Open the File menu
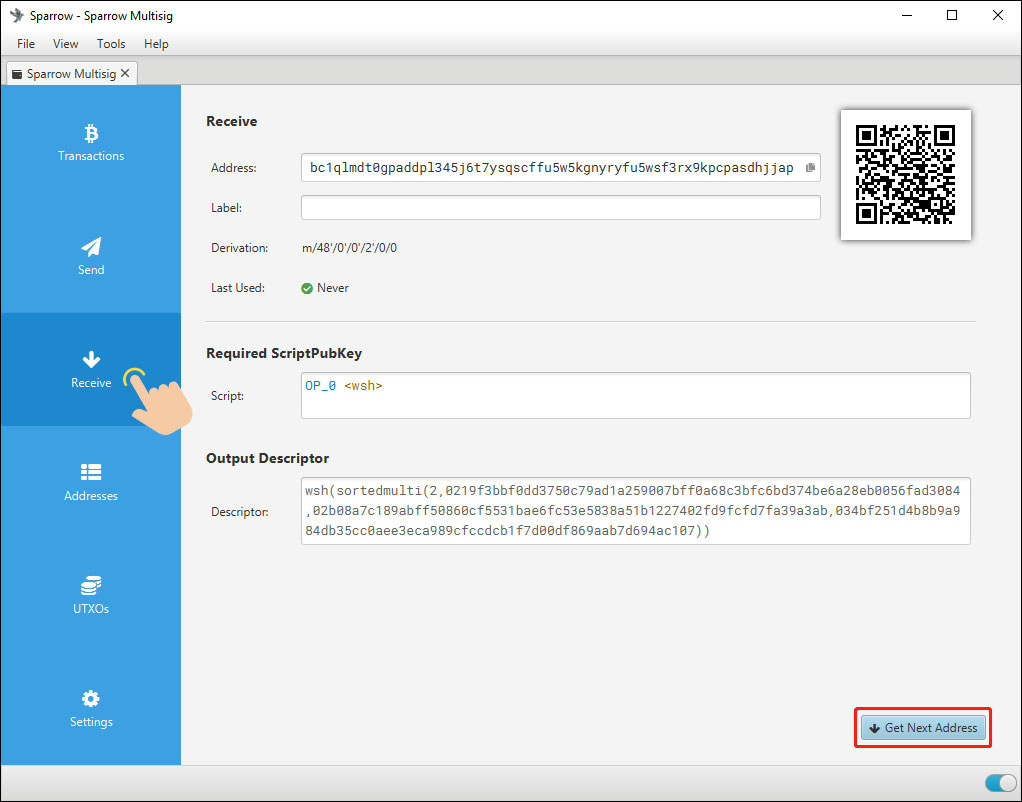This screenshot has height=802, width=1022. click(x=26, y=44)
